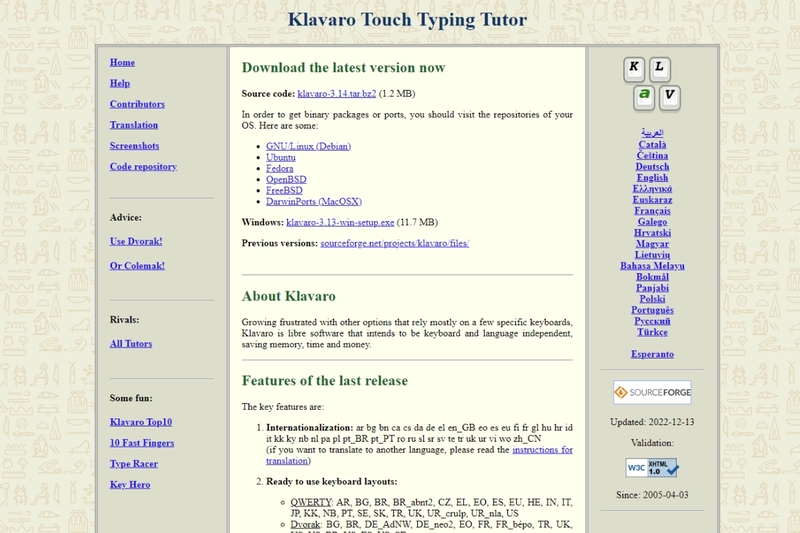This screenshot has width=800, height=533.
Task: Switch language to Arabic (العربية)
Action: 652,133
